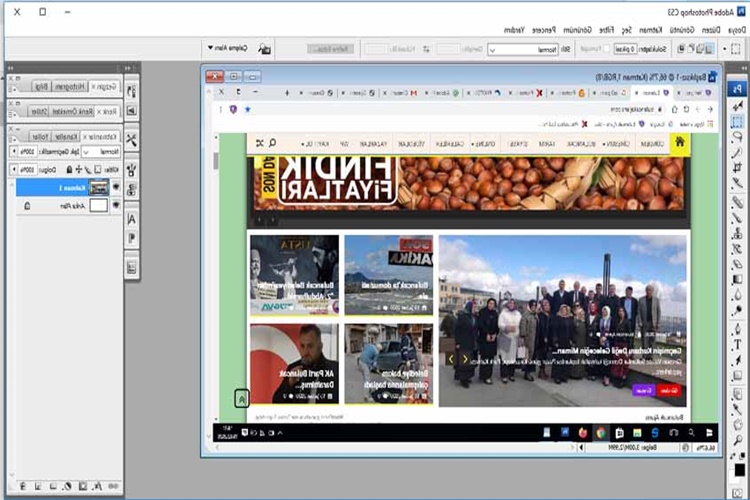Select the Hand tool

(x=737, y=425)
